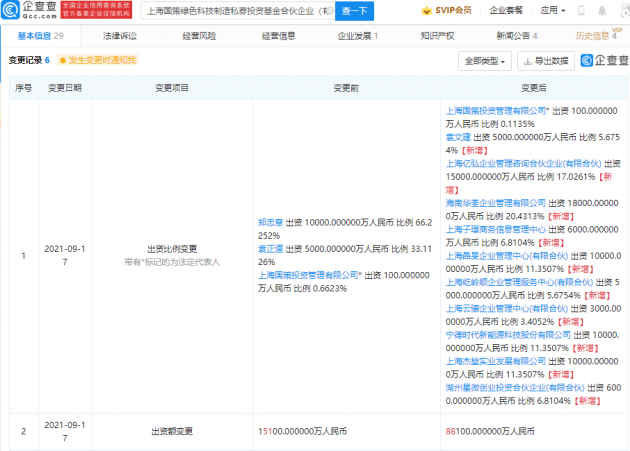
Task: Open 湖州星微创业投资合伙企业 link
Action: click(x=515, y=387)
